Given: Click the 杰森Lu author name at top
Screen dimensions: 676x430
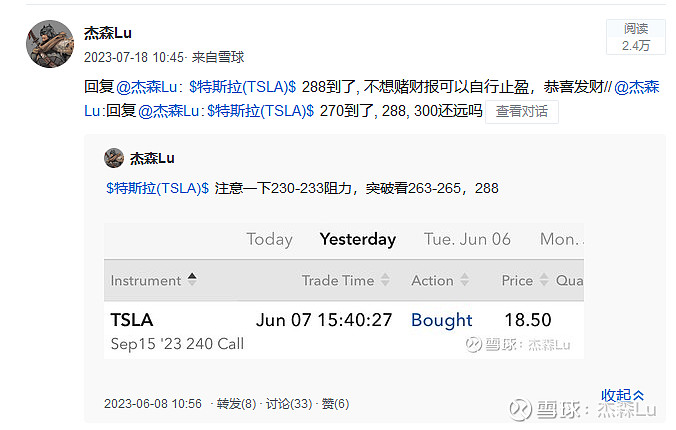Looking at the screenshot, I should 108,33.
